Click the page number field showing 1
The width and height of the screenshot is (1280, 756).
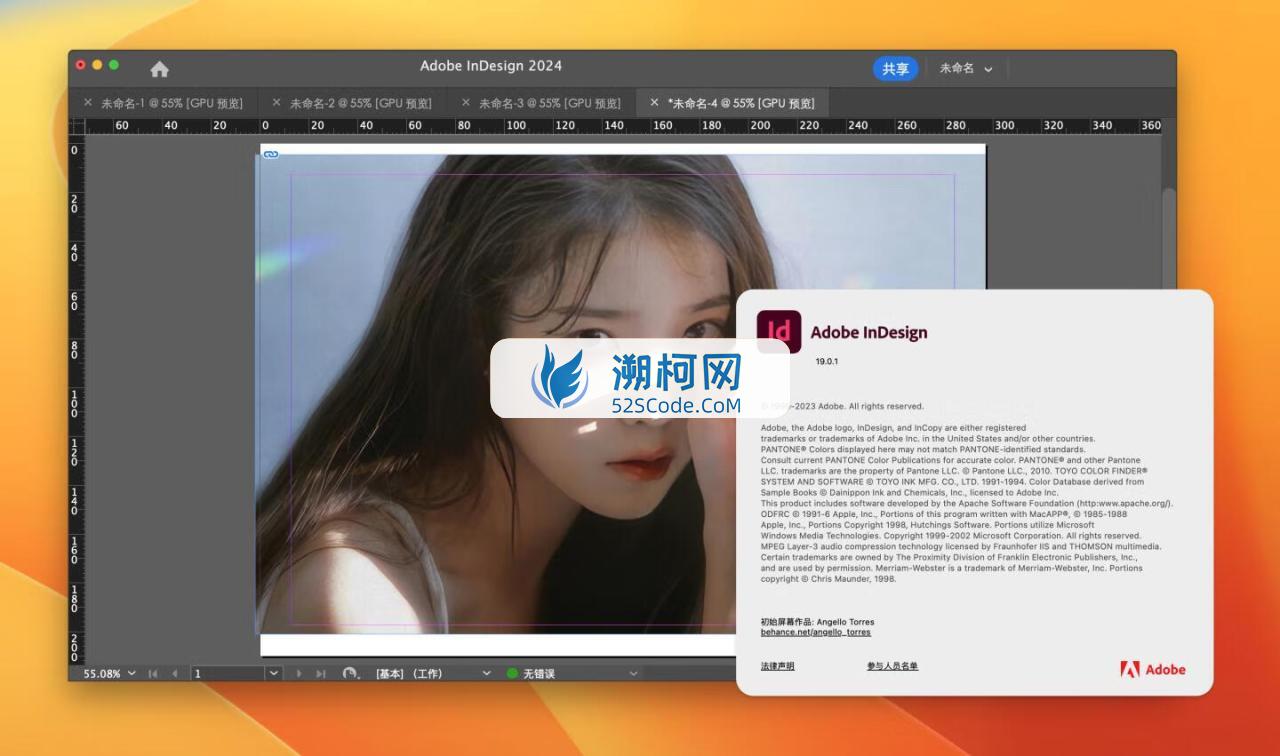coord(227,673)
